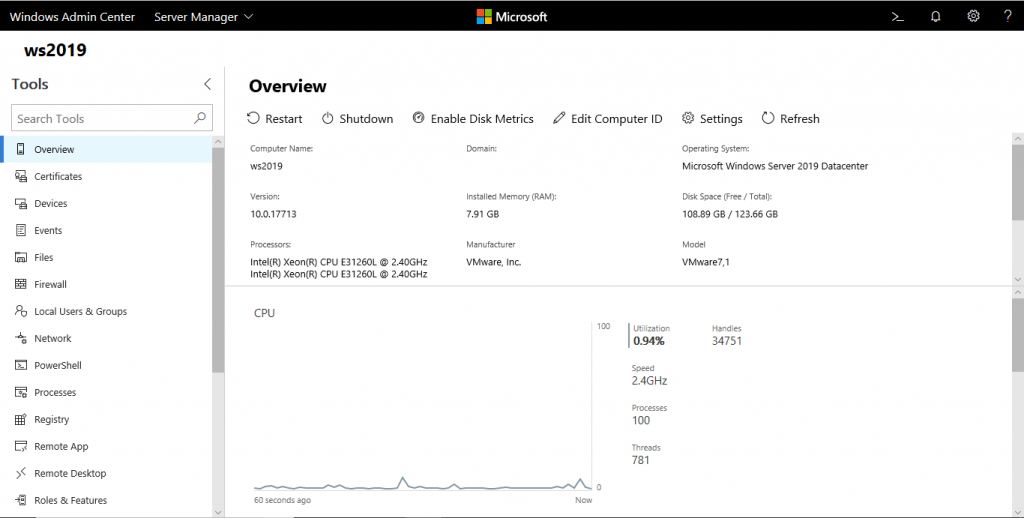The height and width of the screenshot is (518, 1024).
Task: Click Edit Computer ID label
Action: point(616,119)
